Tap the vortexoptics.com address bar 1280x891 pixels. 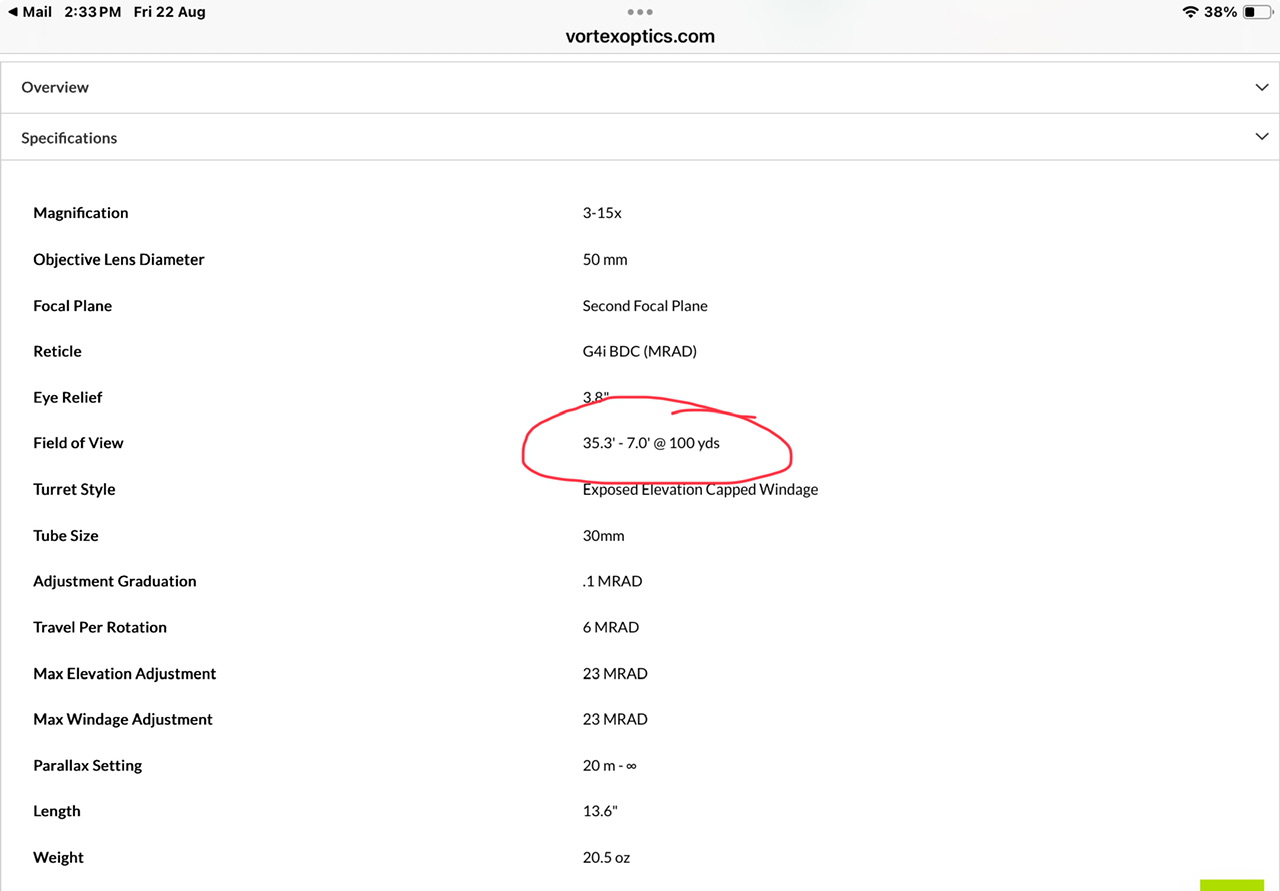pos(640,37)
